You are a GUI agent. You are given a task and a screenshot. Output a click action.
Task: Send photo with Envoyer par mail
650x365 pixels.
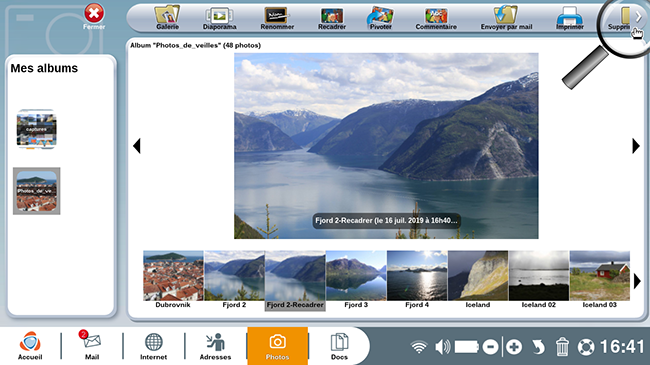click(506, 18)
